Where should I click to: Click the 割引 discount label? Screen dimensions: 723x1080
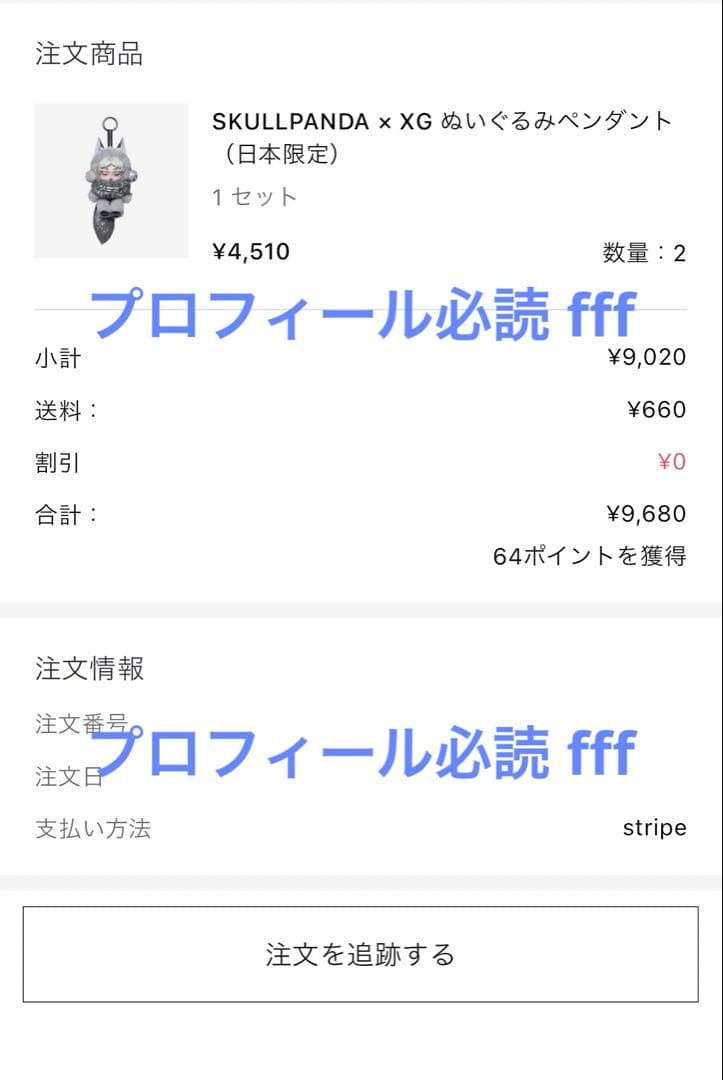click(x=57, y=463)
